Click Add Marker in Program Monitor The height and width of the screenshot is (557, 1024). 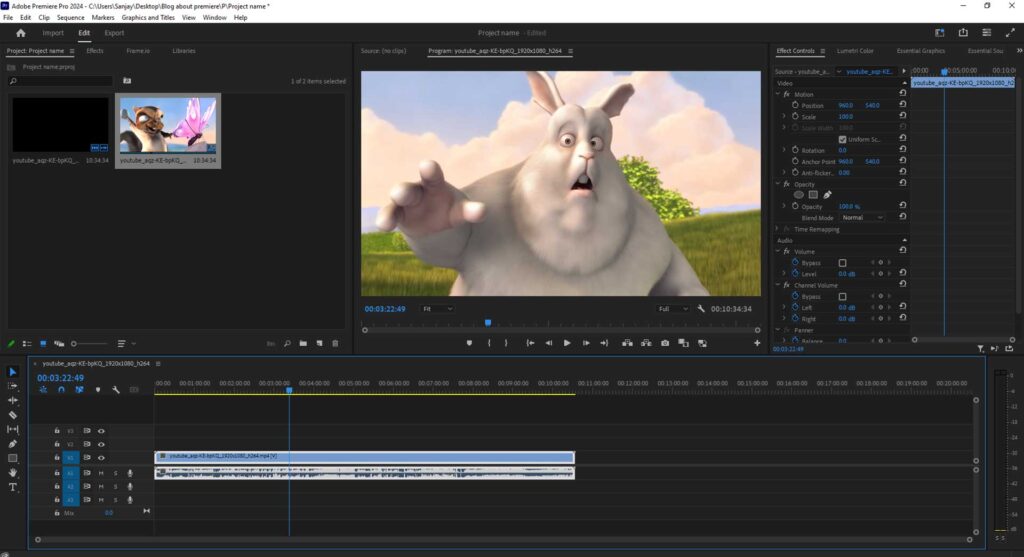point(469,343)
